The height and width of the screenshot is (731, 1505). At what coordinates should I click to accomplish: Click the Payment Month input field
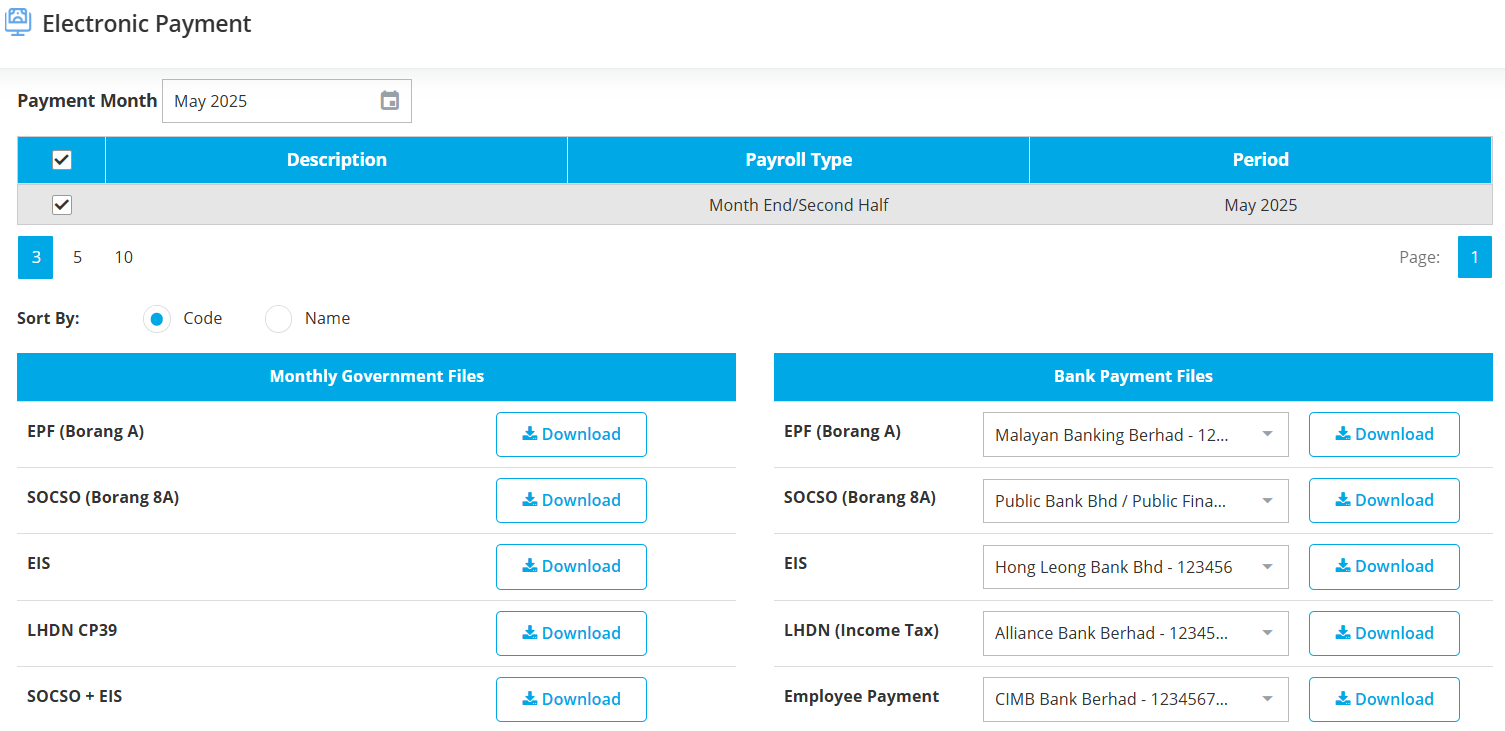coord(270,101)
